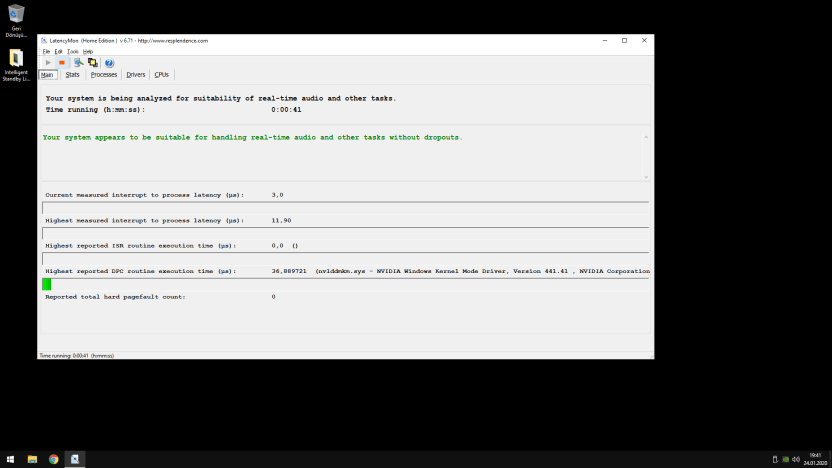Open File Explorer from the taskbar
Image resolution: width=832 pixels, height=468 pixels.
pyautogui.click(x=32, y=460)
